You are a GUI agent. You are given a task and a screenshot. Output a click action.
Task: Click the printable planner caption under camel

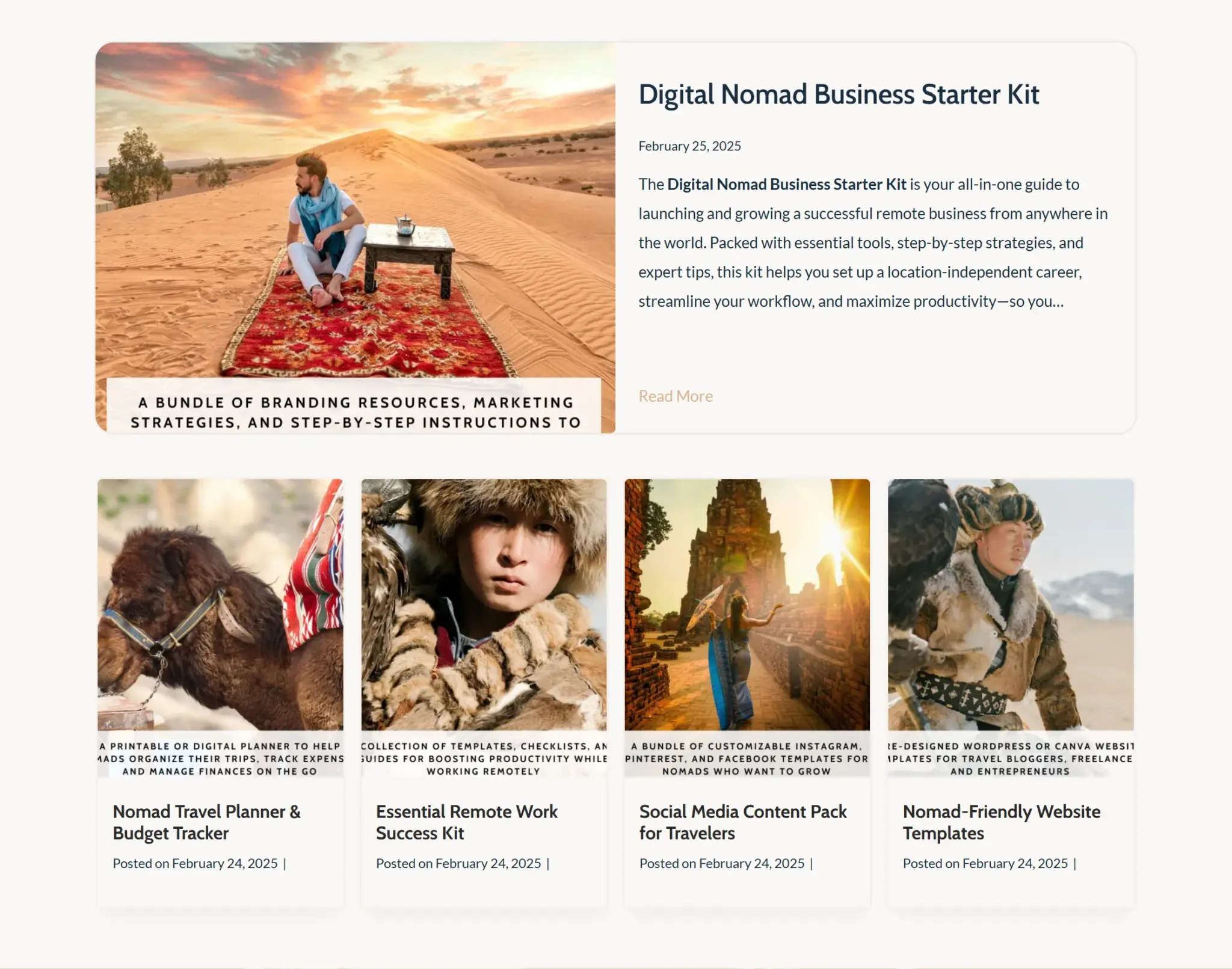coord(220,759)
